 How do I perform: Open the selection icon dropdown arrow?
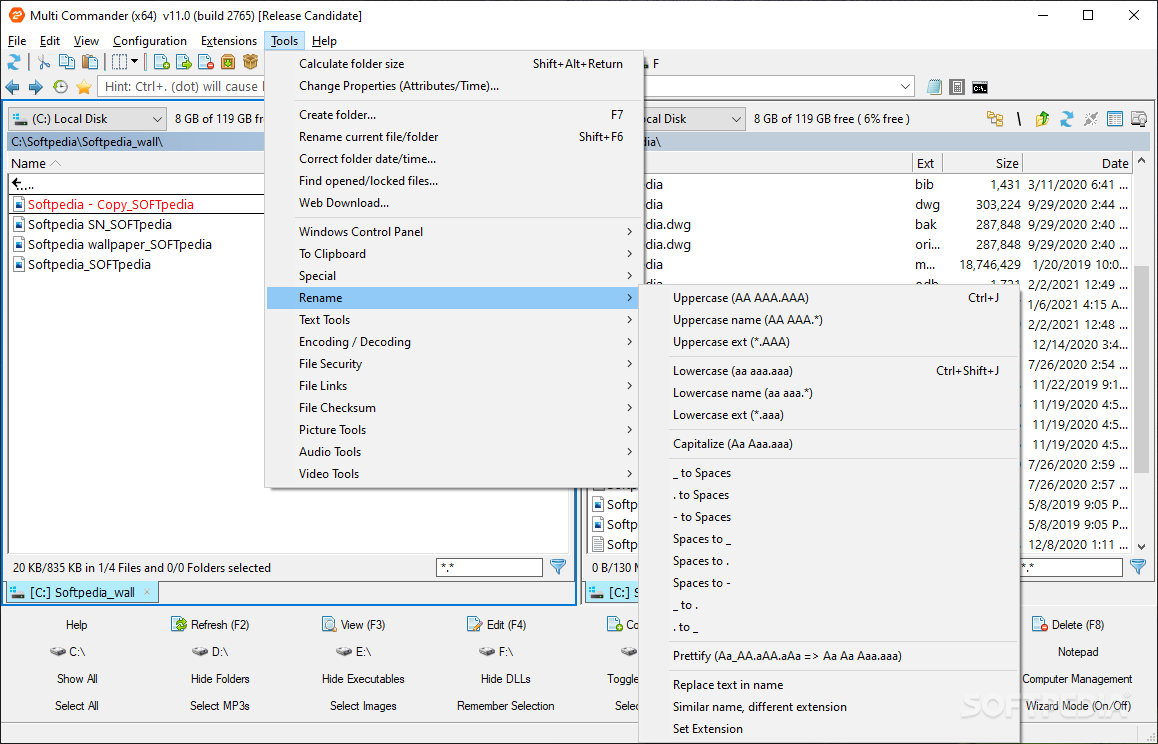click(134, 63)
